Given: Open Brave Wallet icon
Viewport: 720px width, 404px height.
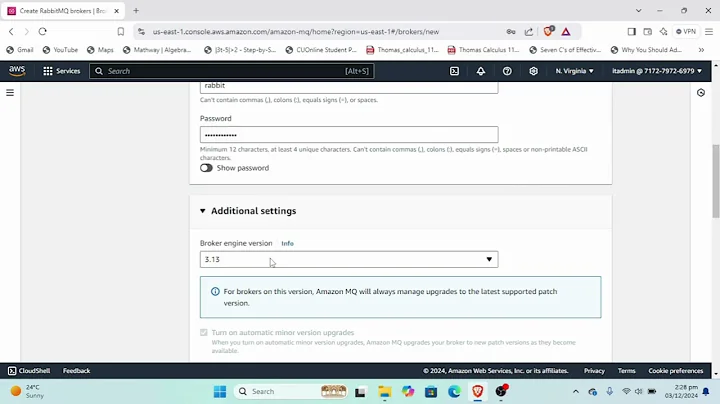Looking at the screenshot, I should (647, 32).
